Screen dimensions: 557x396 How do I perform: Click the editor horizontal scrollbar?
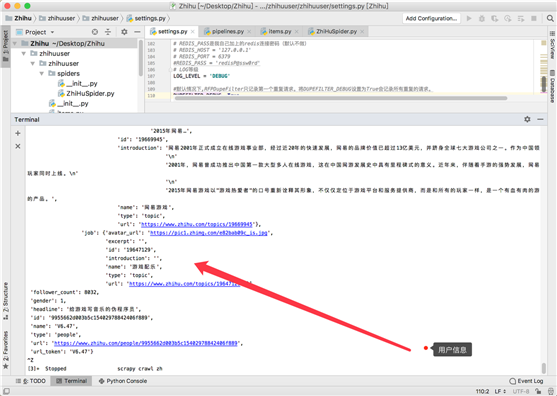[x=340, y=98]
